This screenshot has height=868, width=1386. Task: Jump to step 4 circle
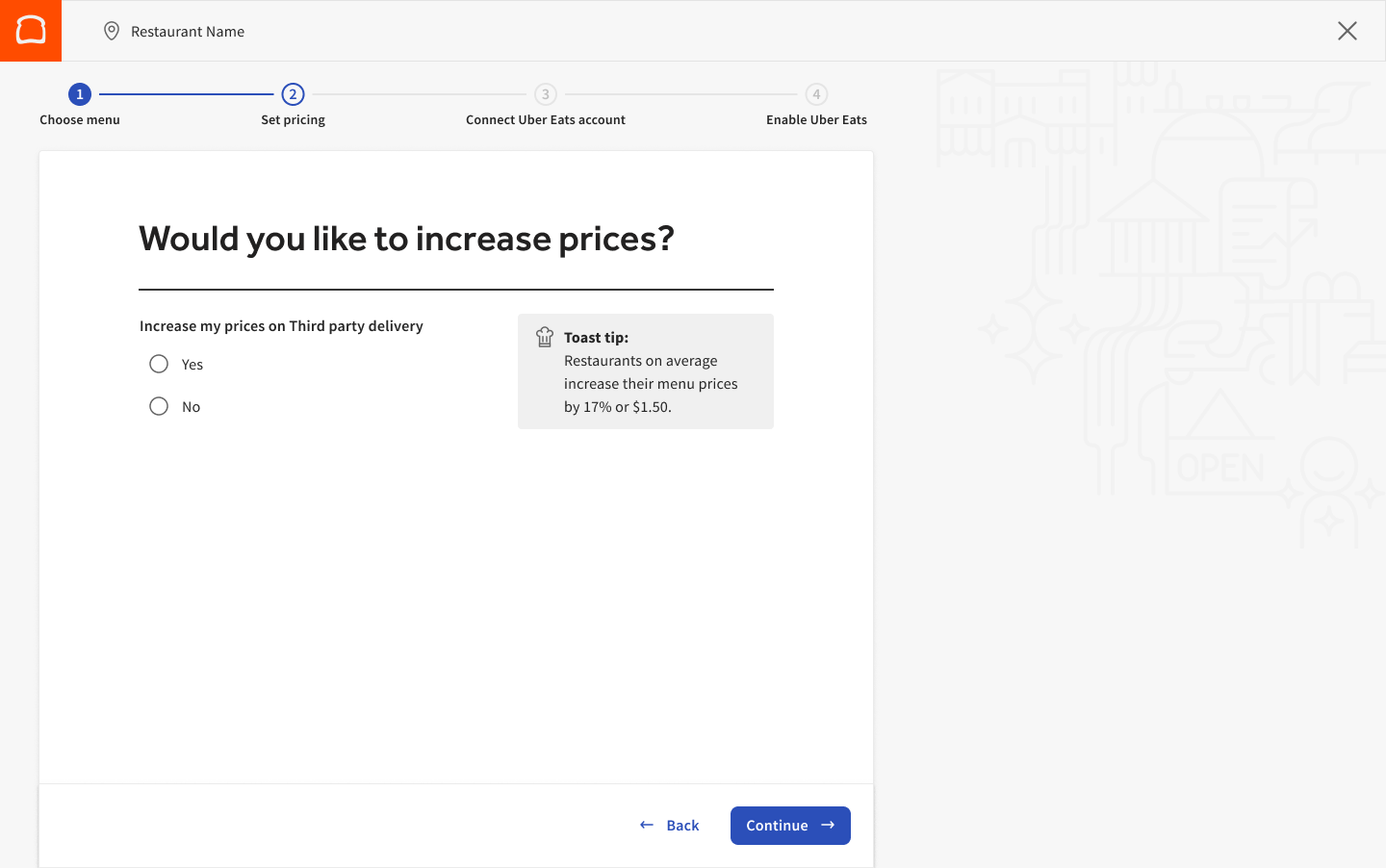point(816,94)
